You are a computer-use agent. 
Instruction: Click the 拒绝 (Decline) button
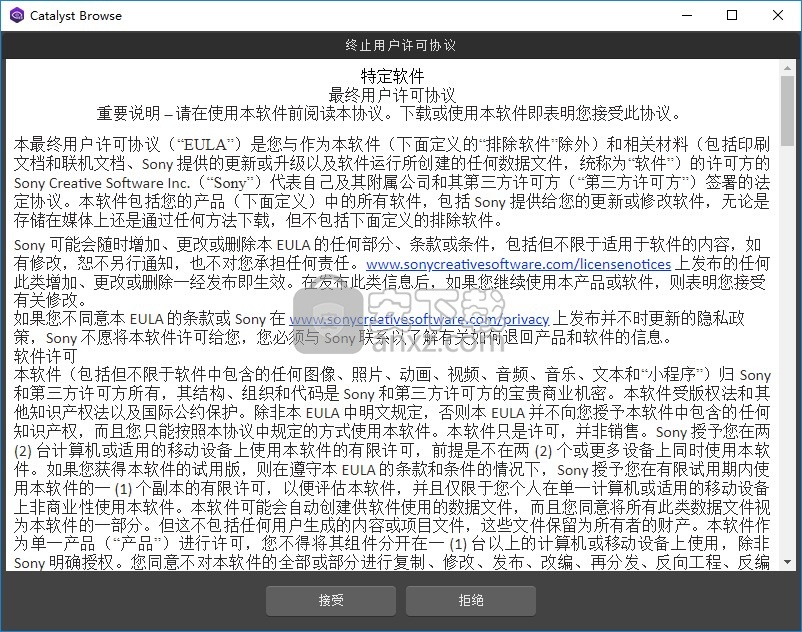(471, 601)
